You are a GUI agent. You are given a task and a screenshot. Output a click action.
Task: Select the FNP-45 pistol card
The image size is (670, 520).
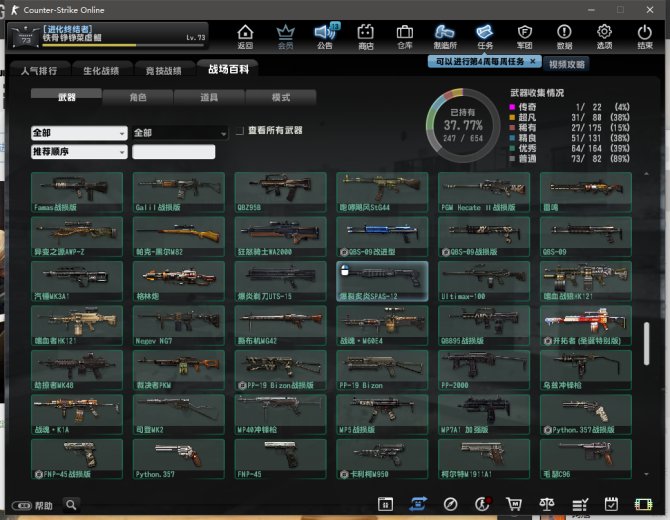click(x=280, y=459)
